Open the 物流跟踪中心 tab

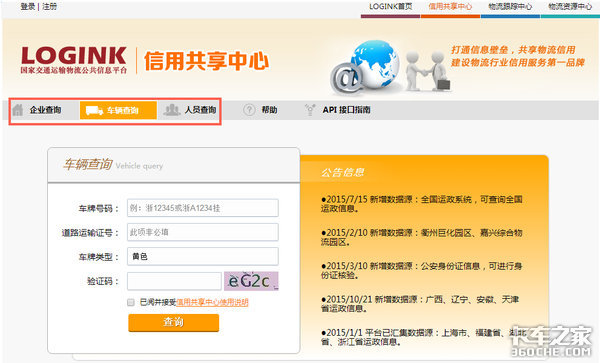510,7
